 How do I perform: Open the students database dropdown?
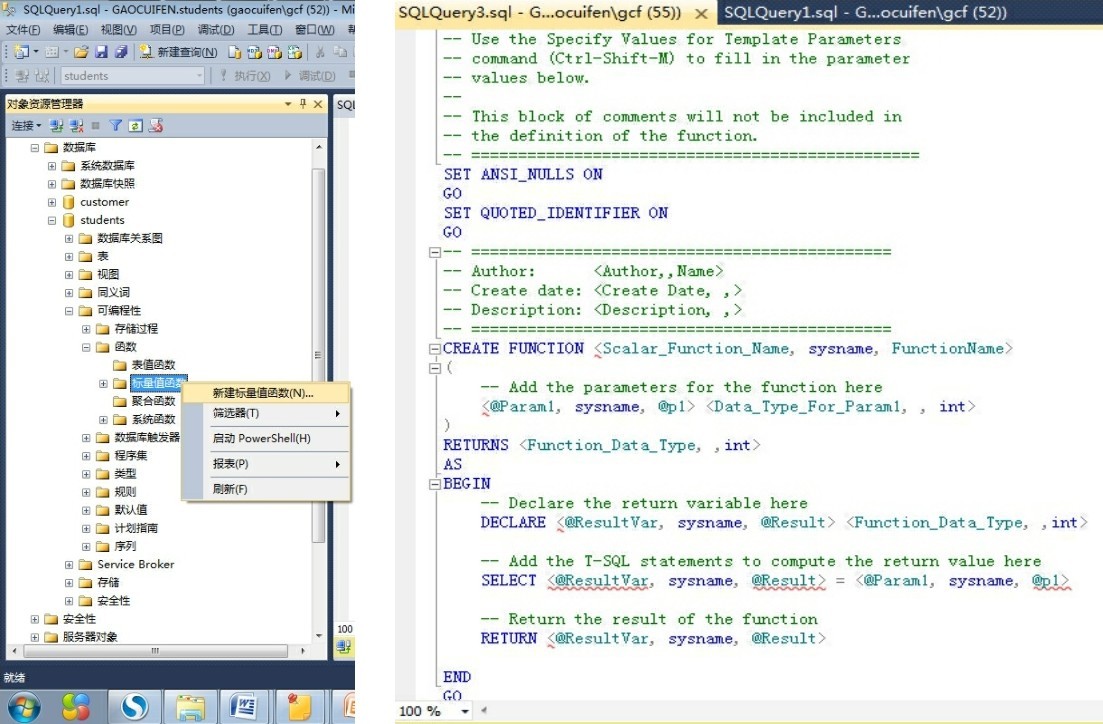[x=199, y=76]
